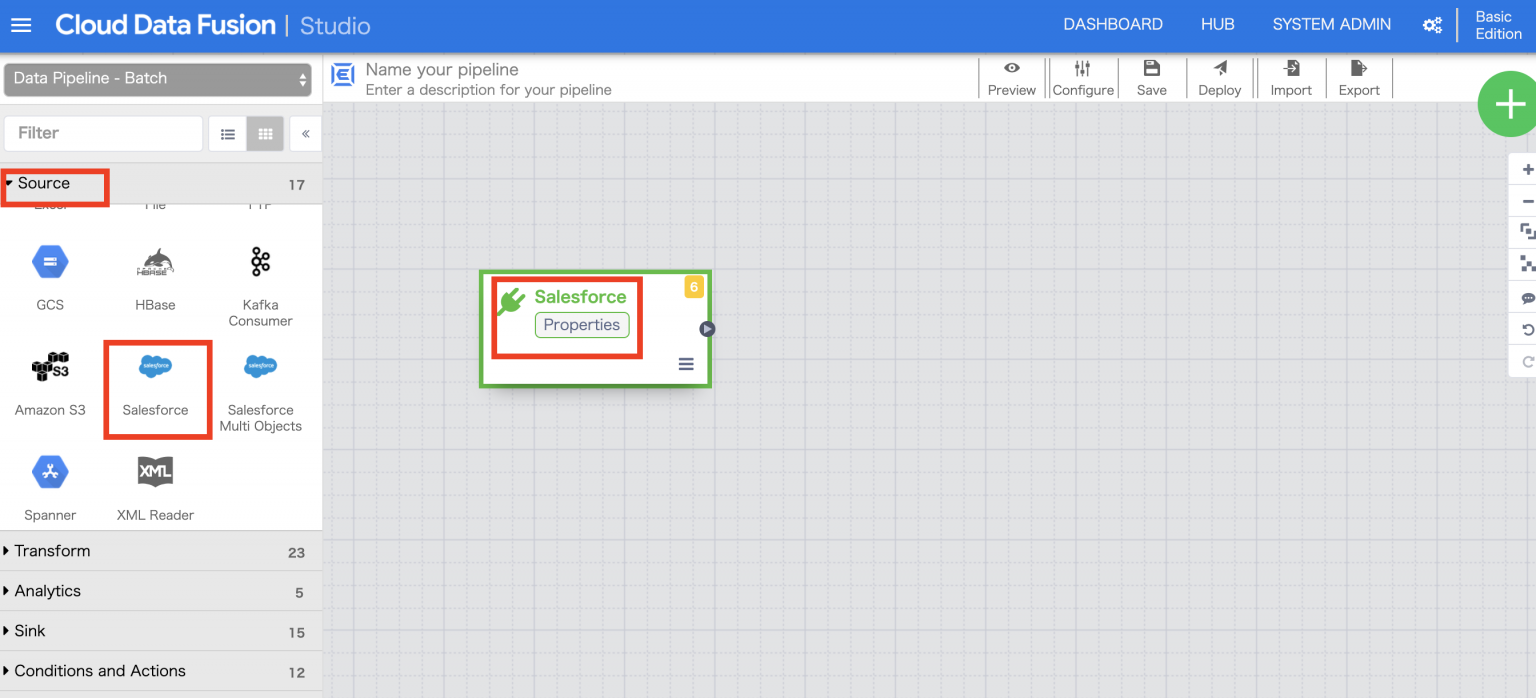Screen dimensions: 1536x698
Task: Open the pipeline comments panel
Action: (1527, 298)
